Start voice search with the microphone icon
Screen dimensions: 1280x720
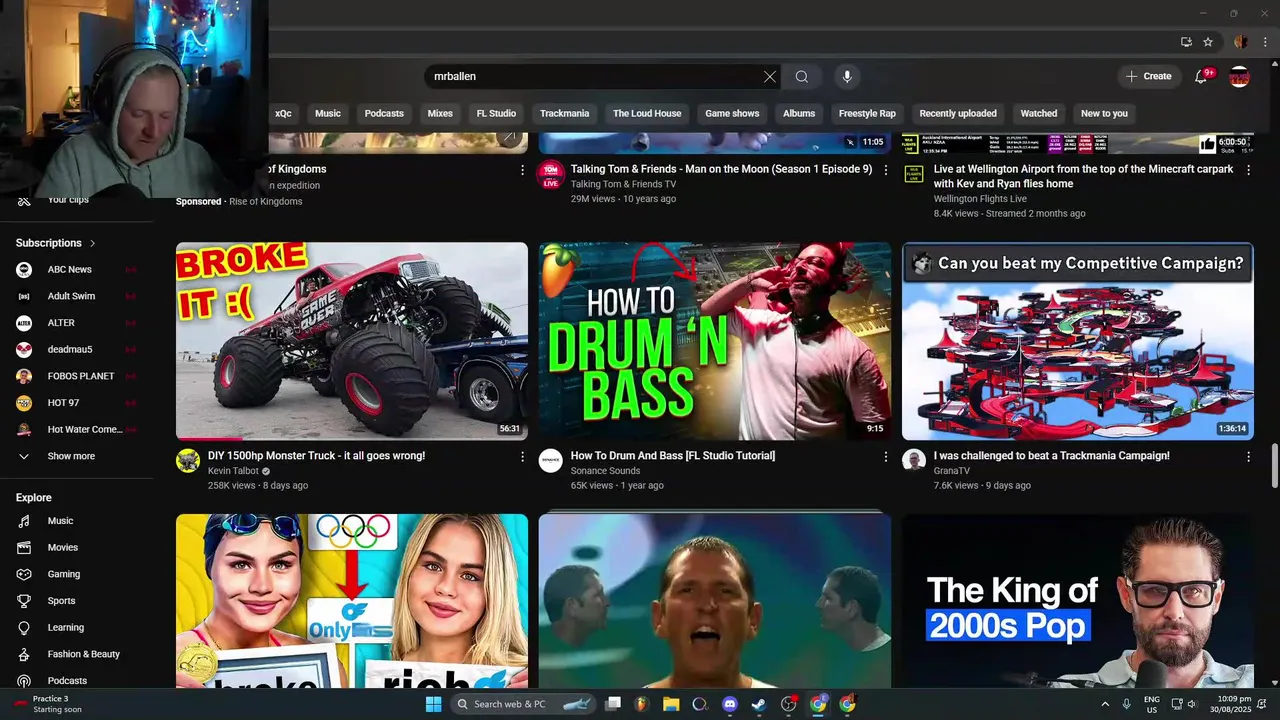(847, 76)
